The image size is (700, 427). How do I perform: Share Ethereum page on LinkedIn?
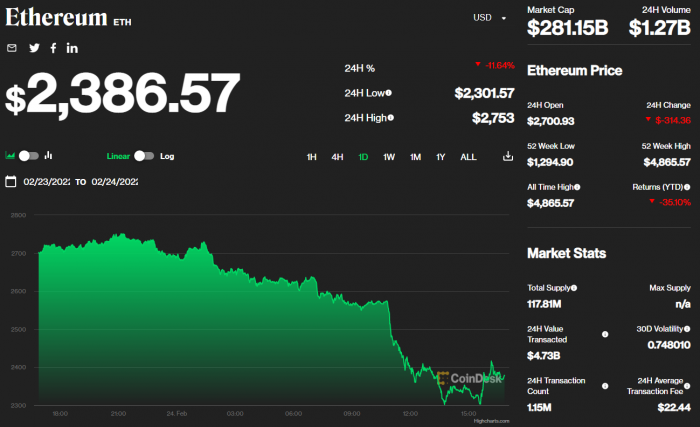coord(72,48)
